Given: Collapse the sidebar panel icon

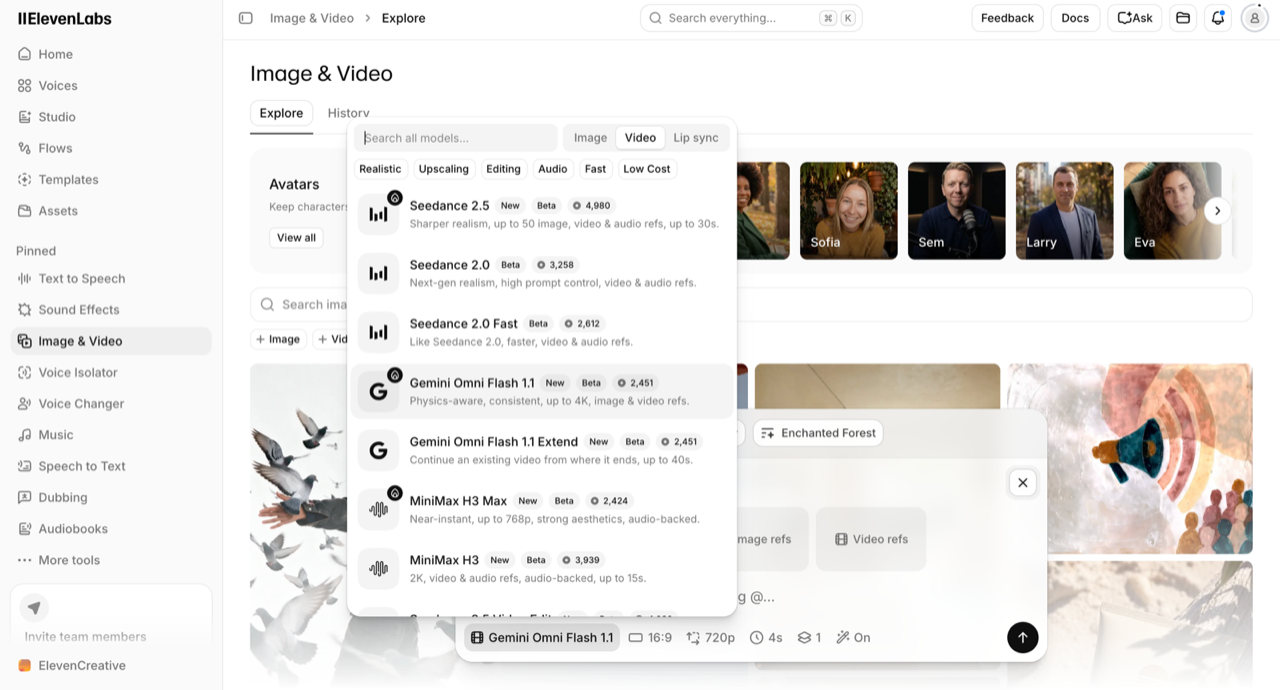Looking at the screenshot, I should click(x=246, y=18).
